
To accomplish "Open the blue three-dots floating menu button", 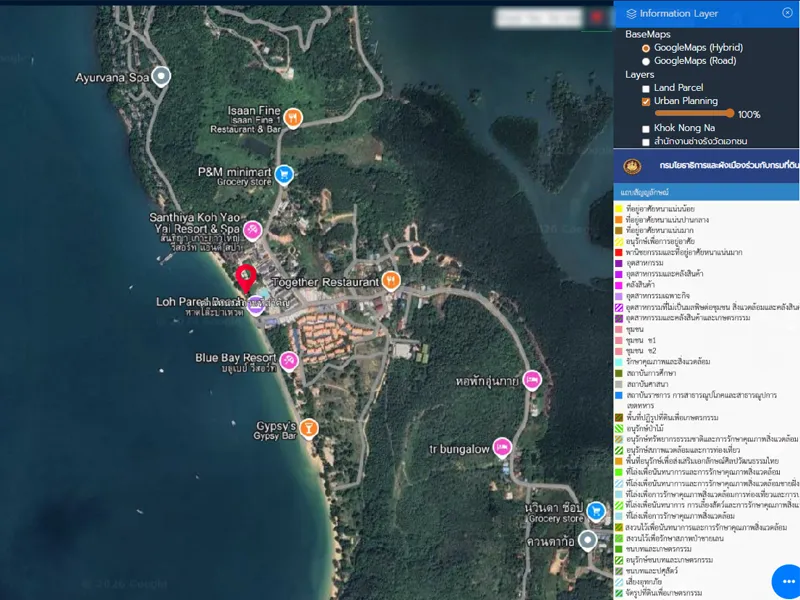I will point(785,581).
